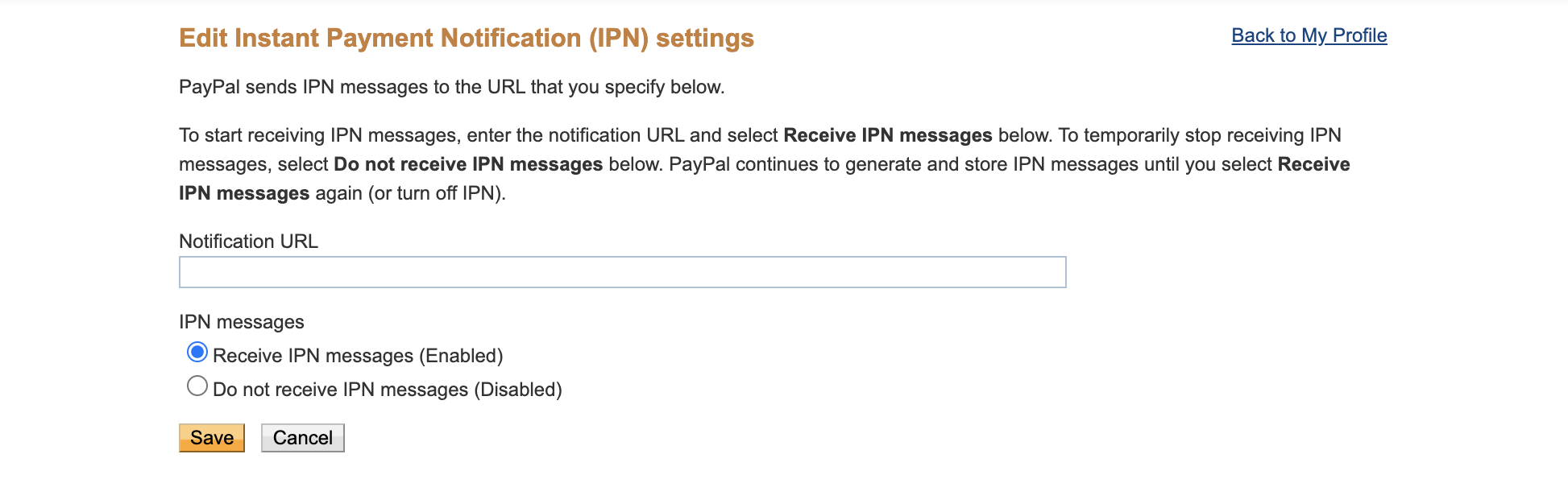1568x483 pixels.
Task: Click the orange Save button
Action: pyautogui.click(x=212, y=438)
